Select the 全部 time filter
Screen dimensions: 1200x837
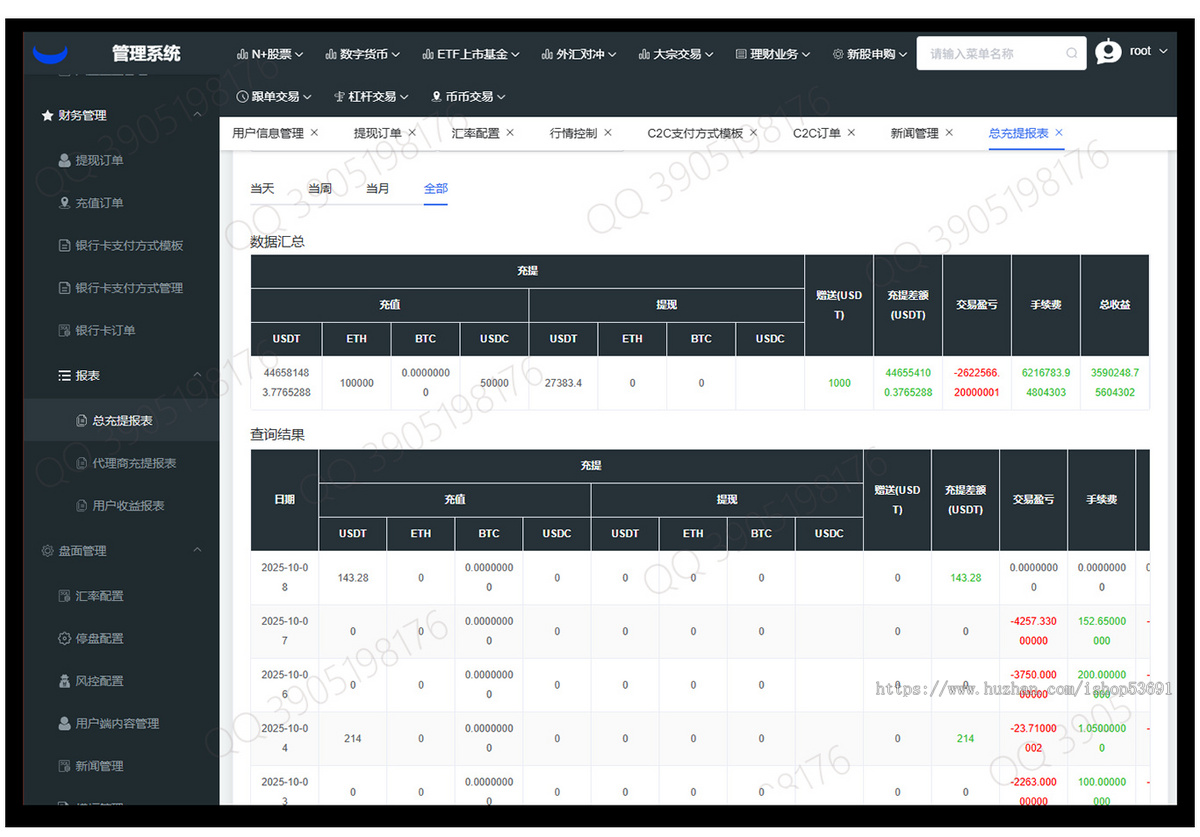point(436,188)
